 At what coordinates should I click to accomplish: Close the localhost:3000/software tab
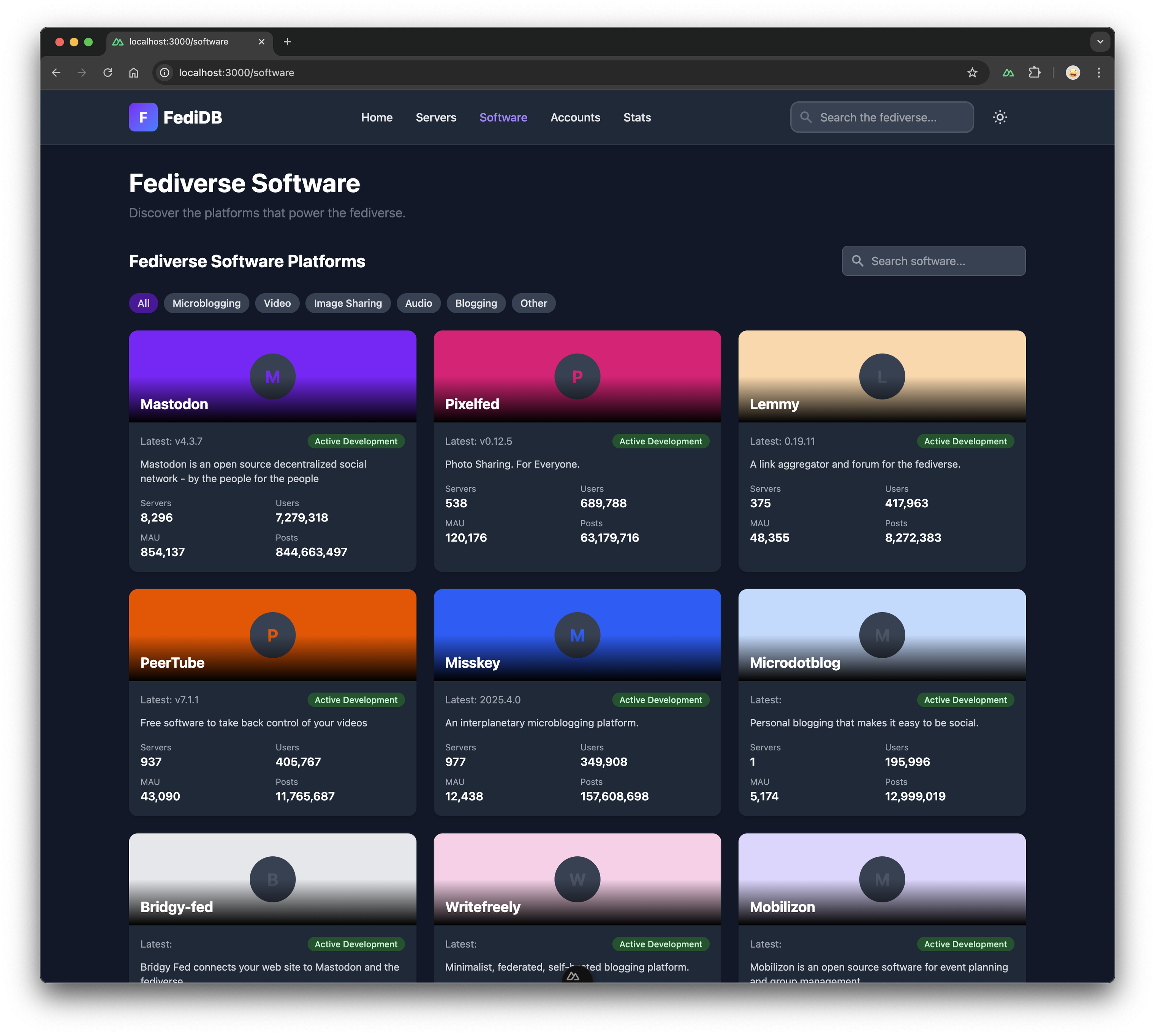[261, 41]
